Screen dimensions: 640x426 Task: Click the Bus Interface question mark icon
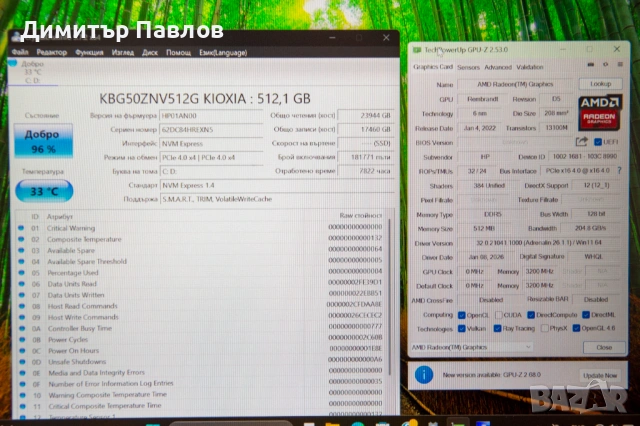[620, 171]
